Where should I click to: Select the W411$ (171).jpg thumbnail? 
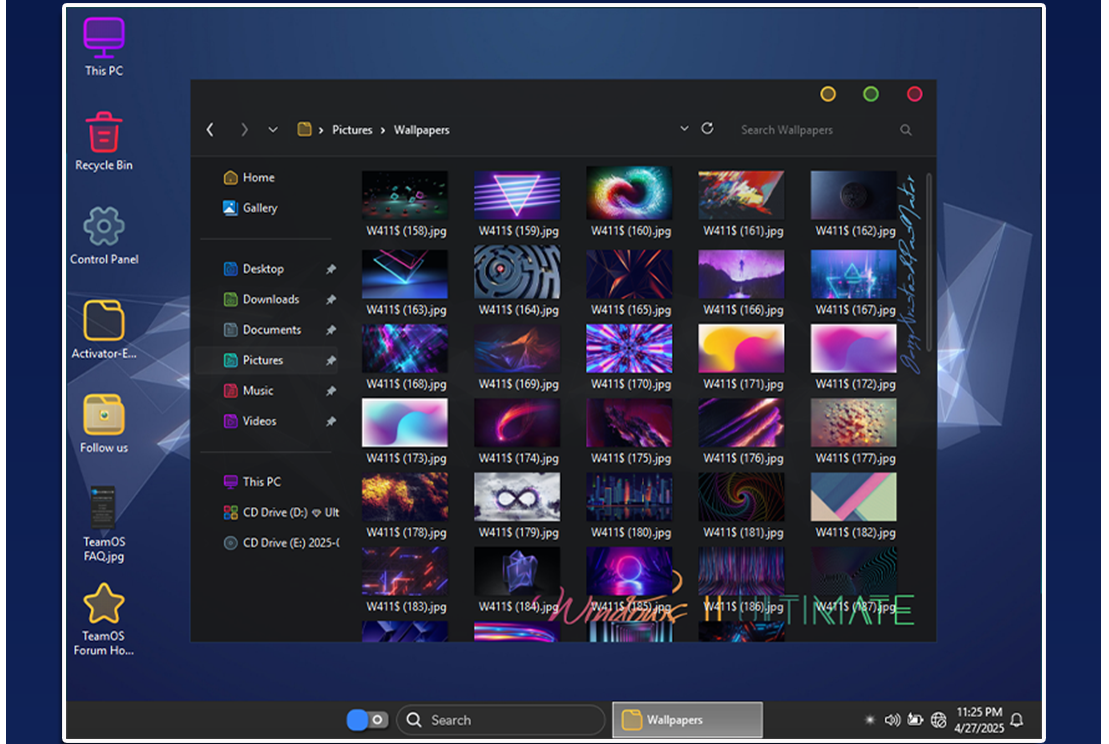pos(741,349)
